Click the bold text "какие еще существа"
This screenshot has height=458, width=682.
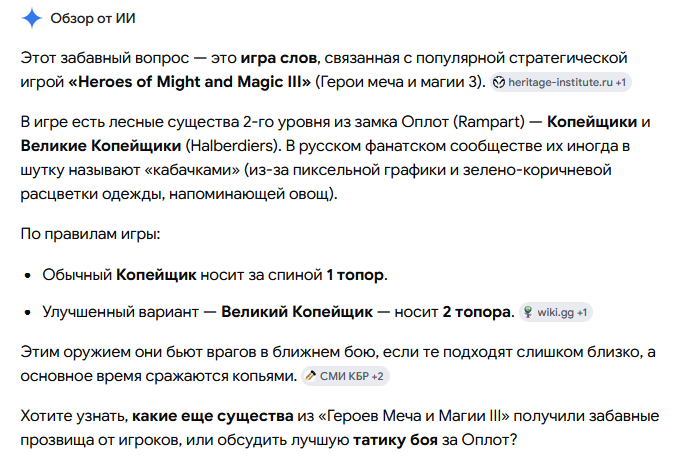[213, 416]
